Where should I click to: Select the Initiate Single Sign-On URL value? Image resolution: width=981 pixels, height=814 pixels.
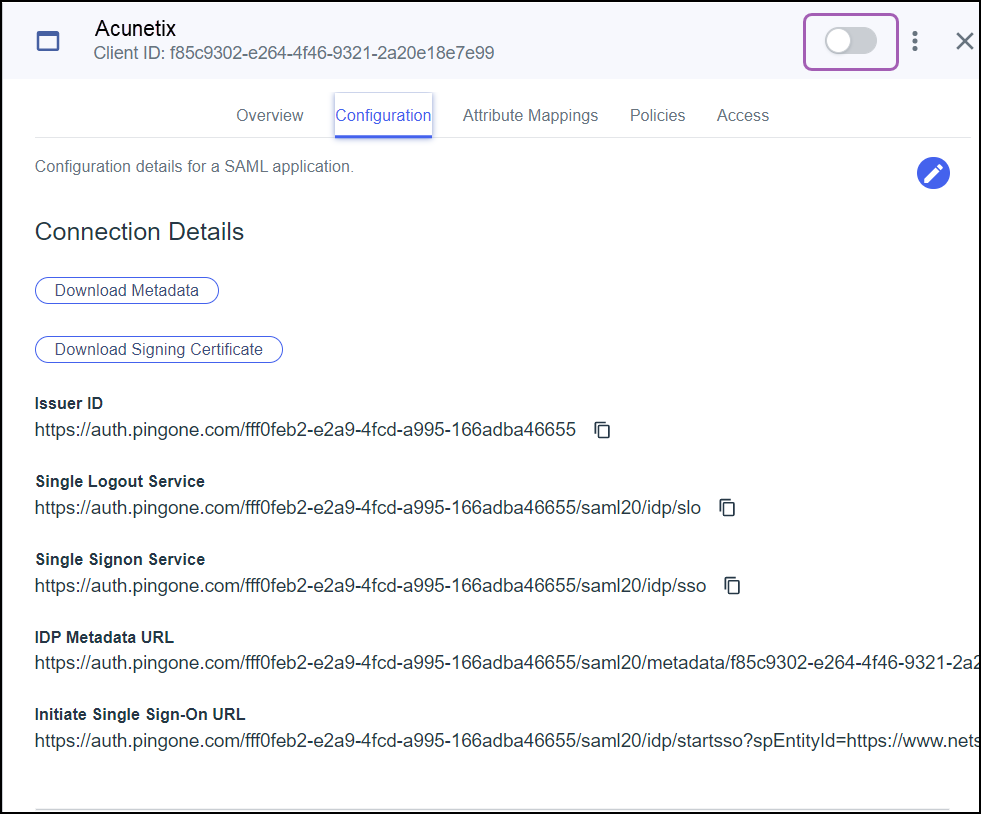pos(507,741)
